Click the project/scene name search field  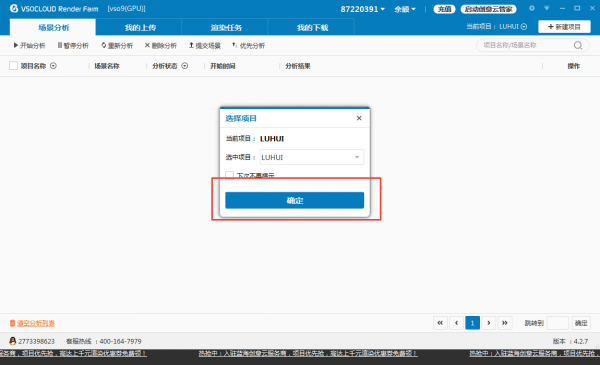click(x=526, y=45)
